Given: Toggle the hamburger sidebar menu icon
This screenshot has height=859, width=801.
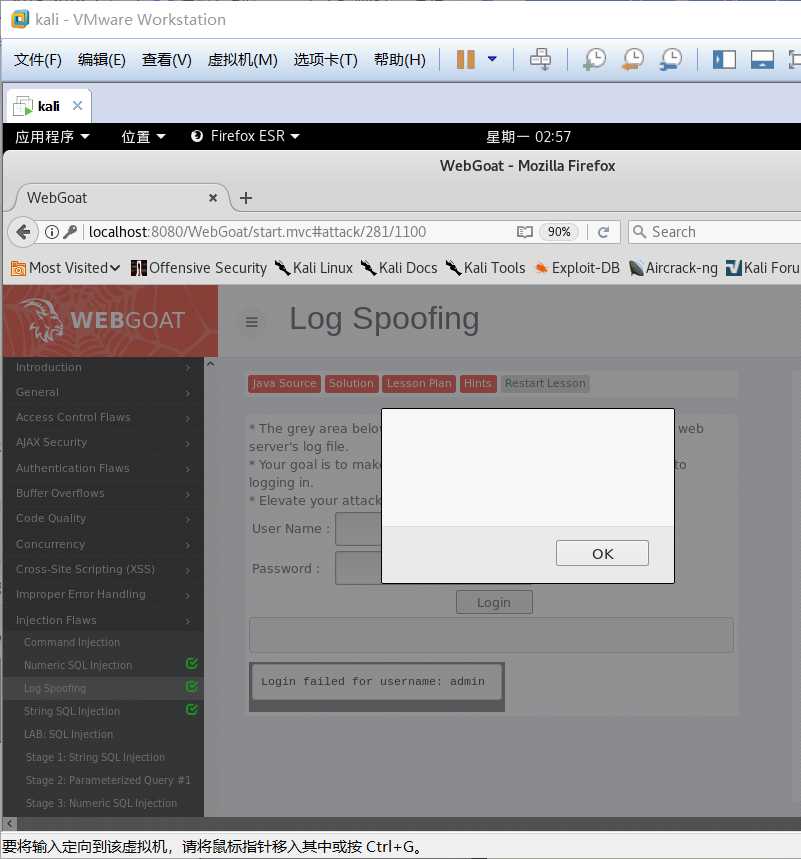Looking at the screenshot, I should (x=251, y=322).
